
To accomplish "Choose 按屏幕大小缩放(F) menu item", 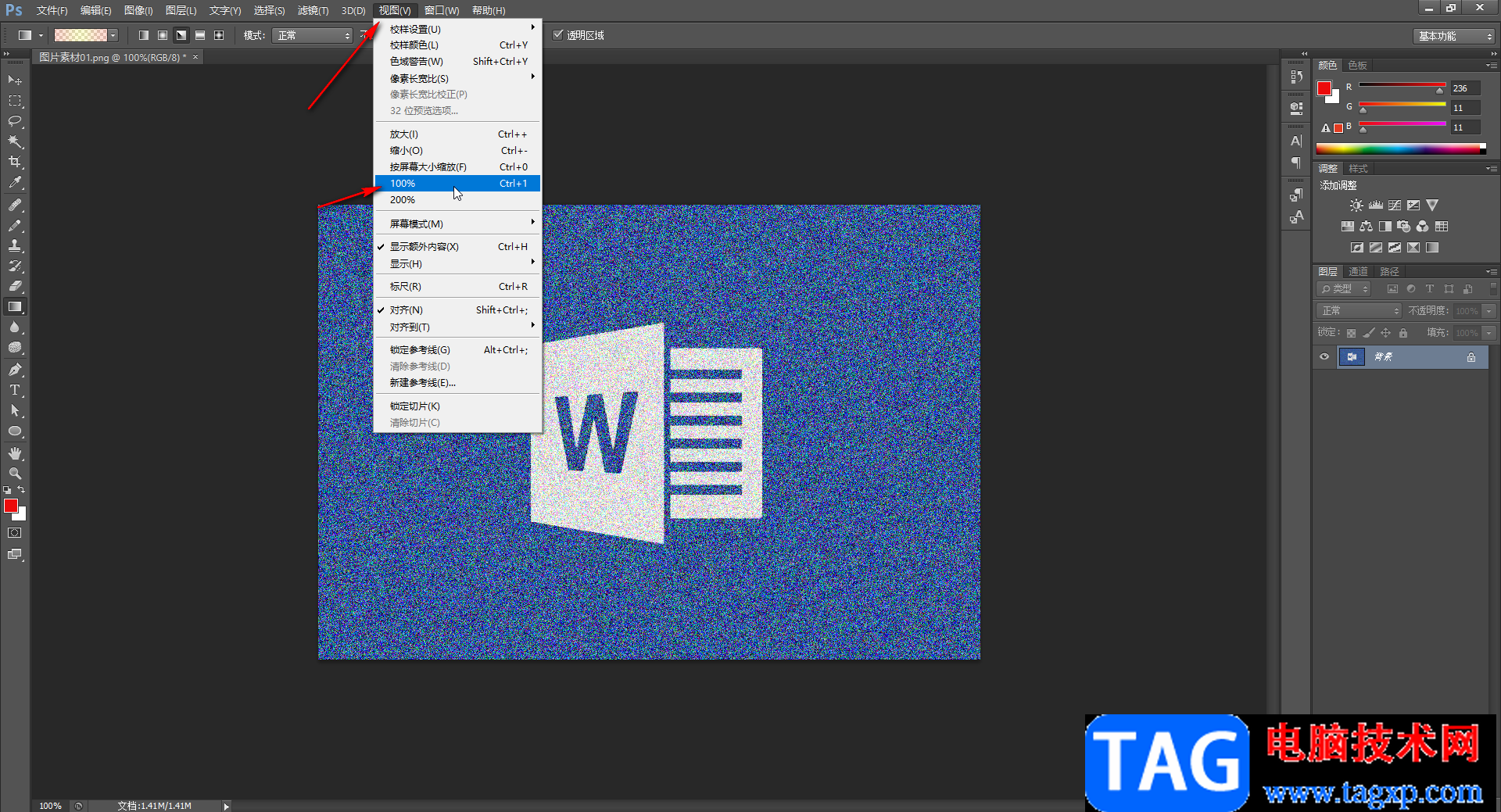I will click(458, 166).
